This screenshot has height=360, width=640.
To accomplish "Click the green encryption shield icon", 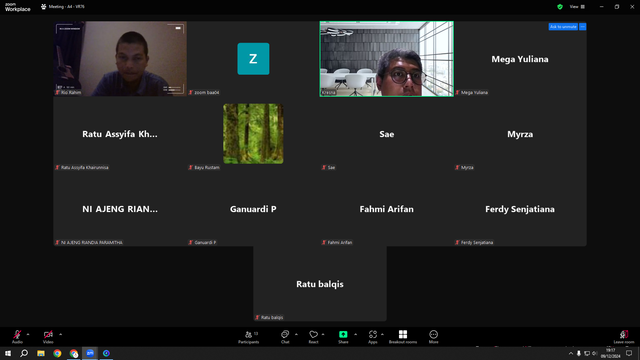I will pyautogui.click(x=560, y=7).
